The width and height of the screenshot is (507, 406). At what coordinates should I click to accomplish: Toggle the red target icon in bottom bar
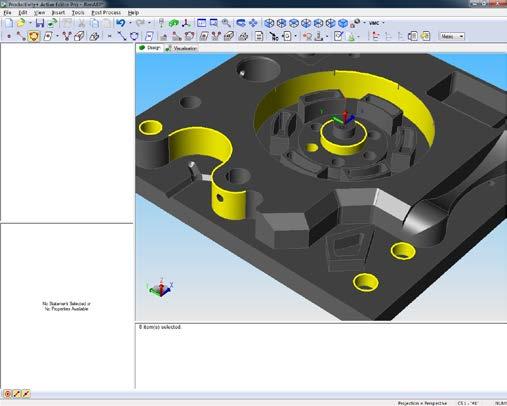pos(7,394)
